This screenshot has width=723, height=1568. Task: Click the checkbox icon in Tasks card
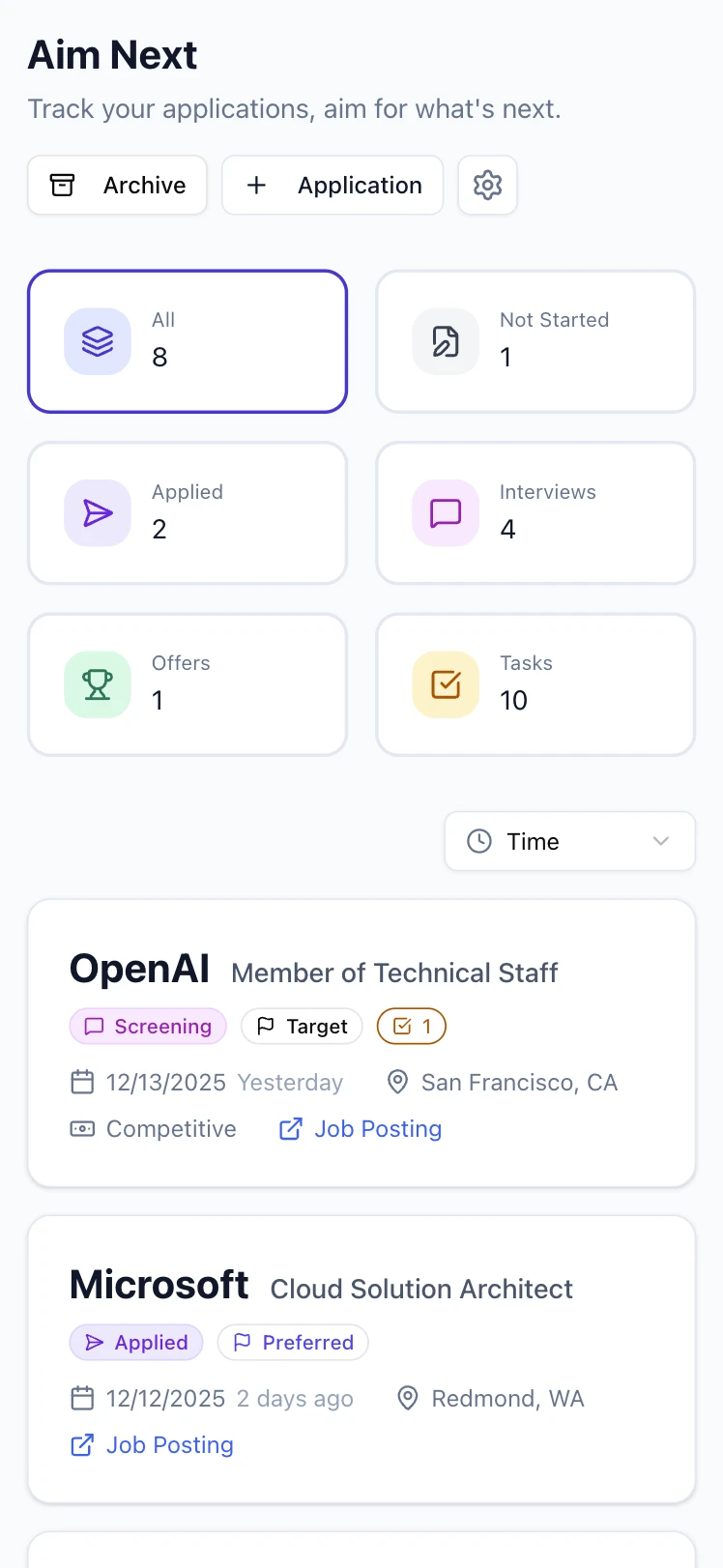pyautogui.click(x=446, y=684)
